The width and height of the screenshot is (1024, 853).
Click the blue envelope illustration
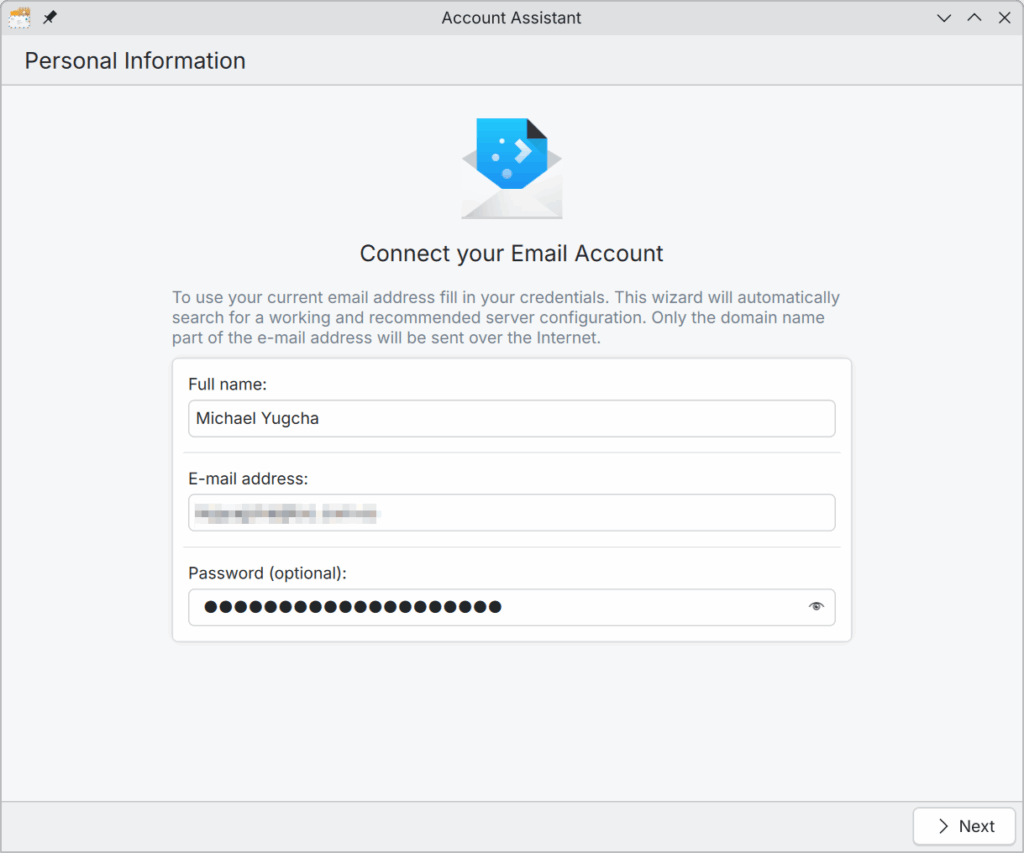coord(511,168)
